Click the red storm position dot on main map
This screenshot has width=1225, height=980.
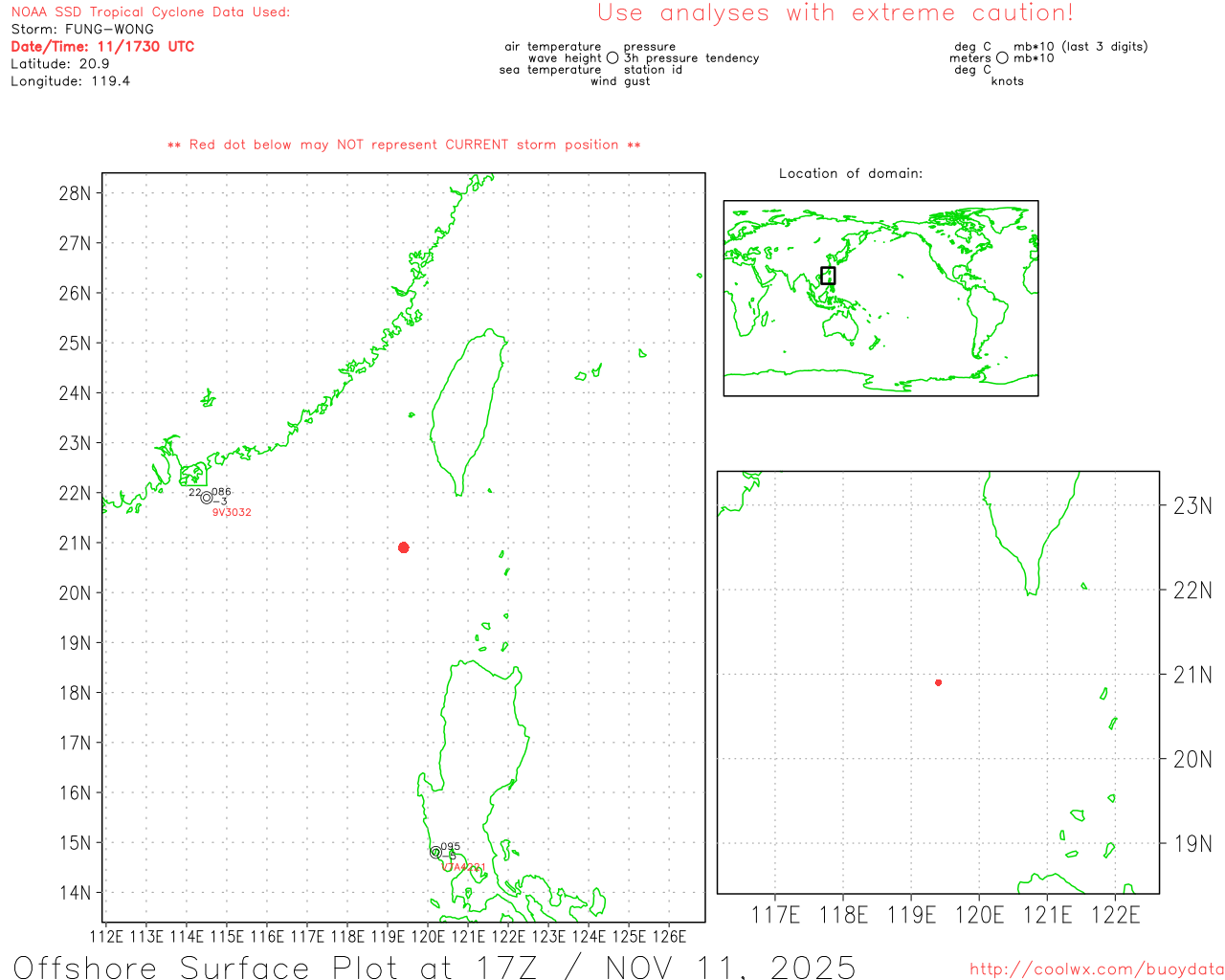(403, 547)
